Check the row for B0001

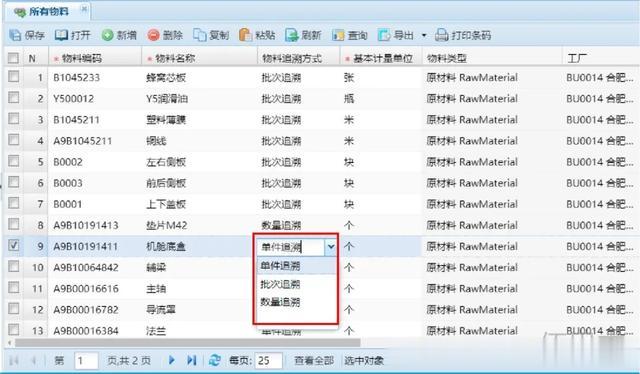tap(13, 203)
